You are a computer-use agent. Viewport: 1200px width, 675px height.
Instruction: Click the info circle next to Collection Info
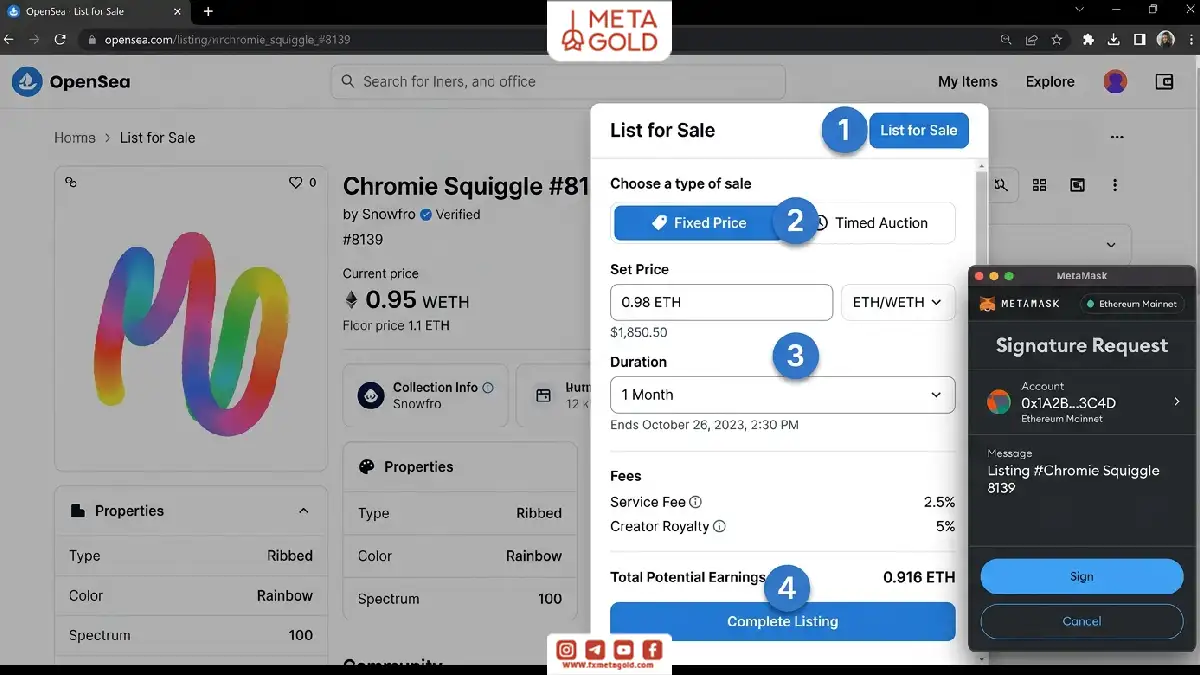tap(488, 387)
